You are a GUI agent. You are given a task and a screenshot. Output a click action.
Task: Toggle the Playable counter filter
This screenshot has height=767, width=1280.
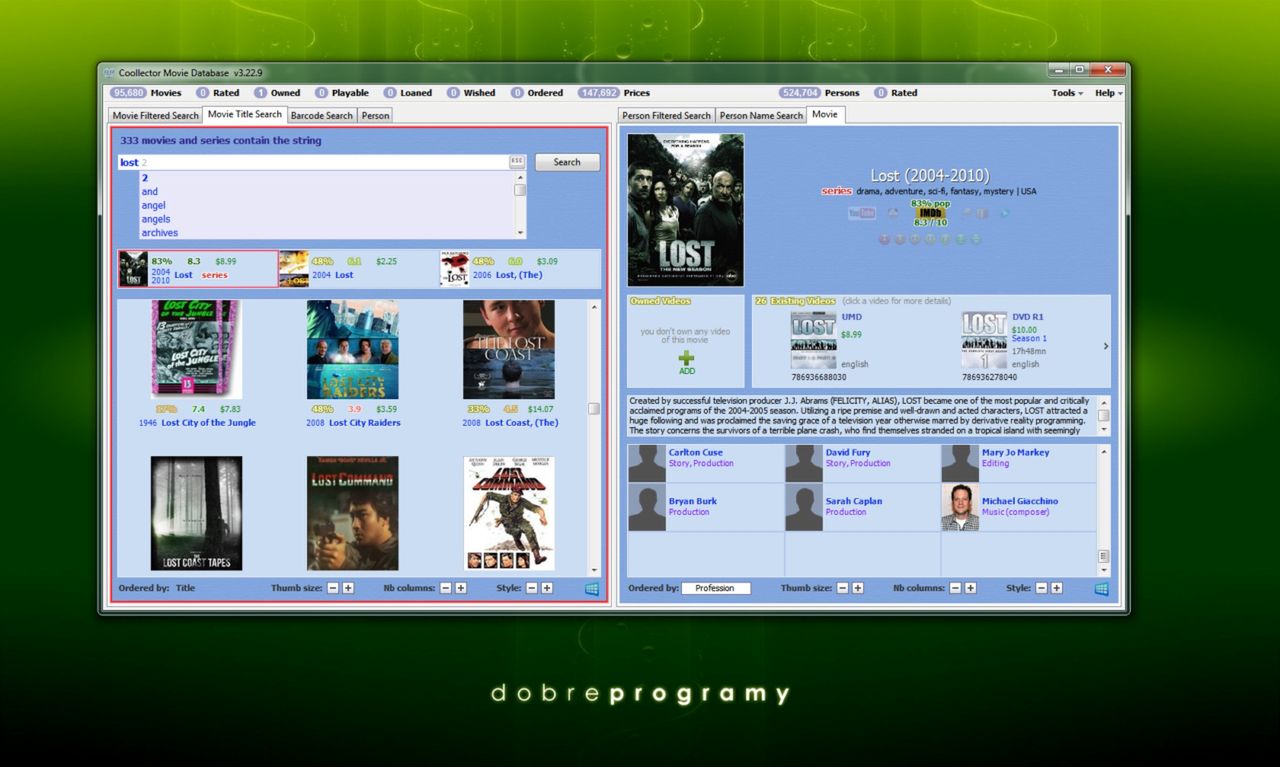click(x=342, y=93)
